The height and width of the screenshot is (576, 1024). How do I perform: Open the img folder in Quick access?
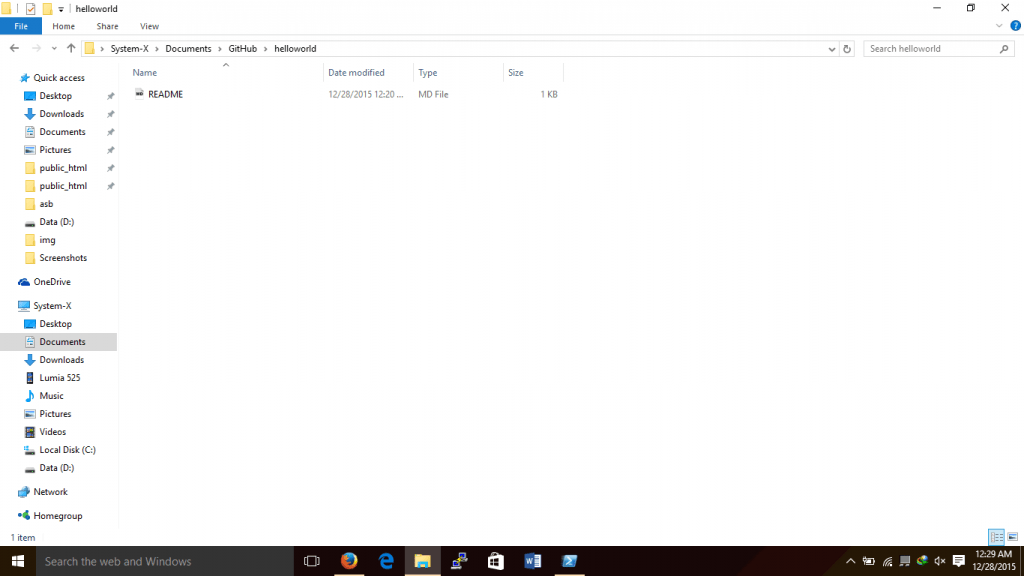point(47,240)
